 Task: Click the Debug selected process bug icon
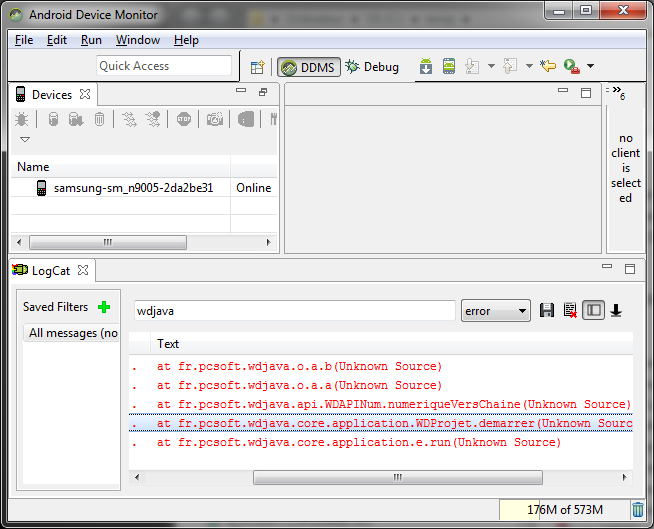pyautogui.click(x=21, y=119)
